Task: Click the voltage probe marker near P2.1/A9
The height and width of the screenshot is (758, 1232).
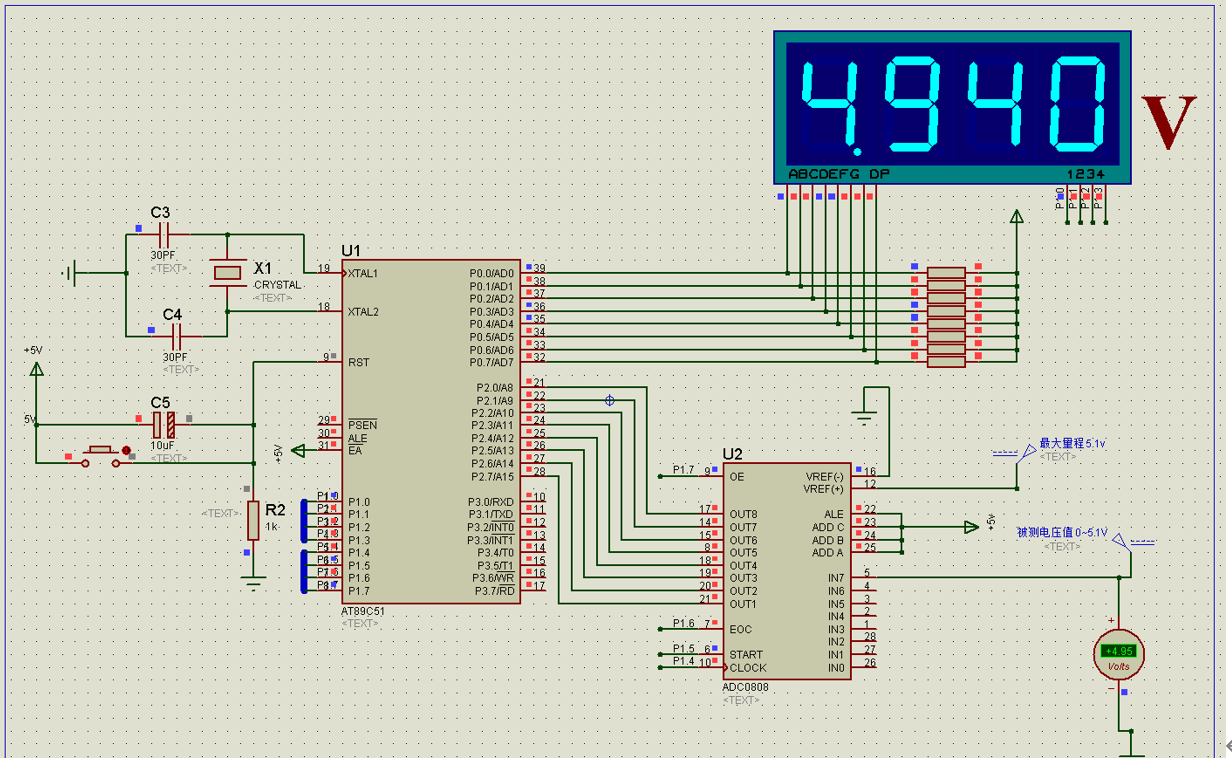Action: [609, 400]
